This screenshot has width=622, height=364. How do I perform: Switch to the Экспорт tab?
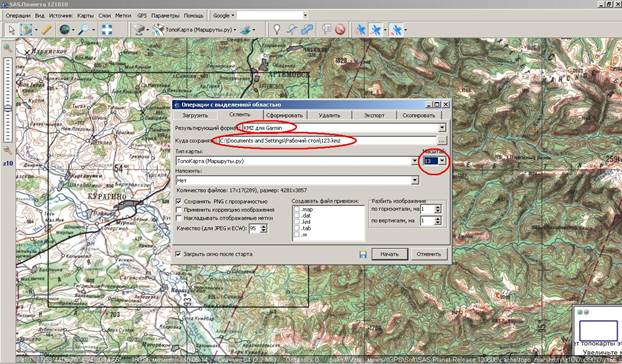pos(374,115)
